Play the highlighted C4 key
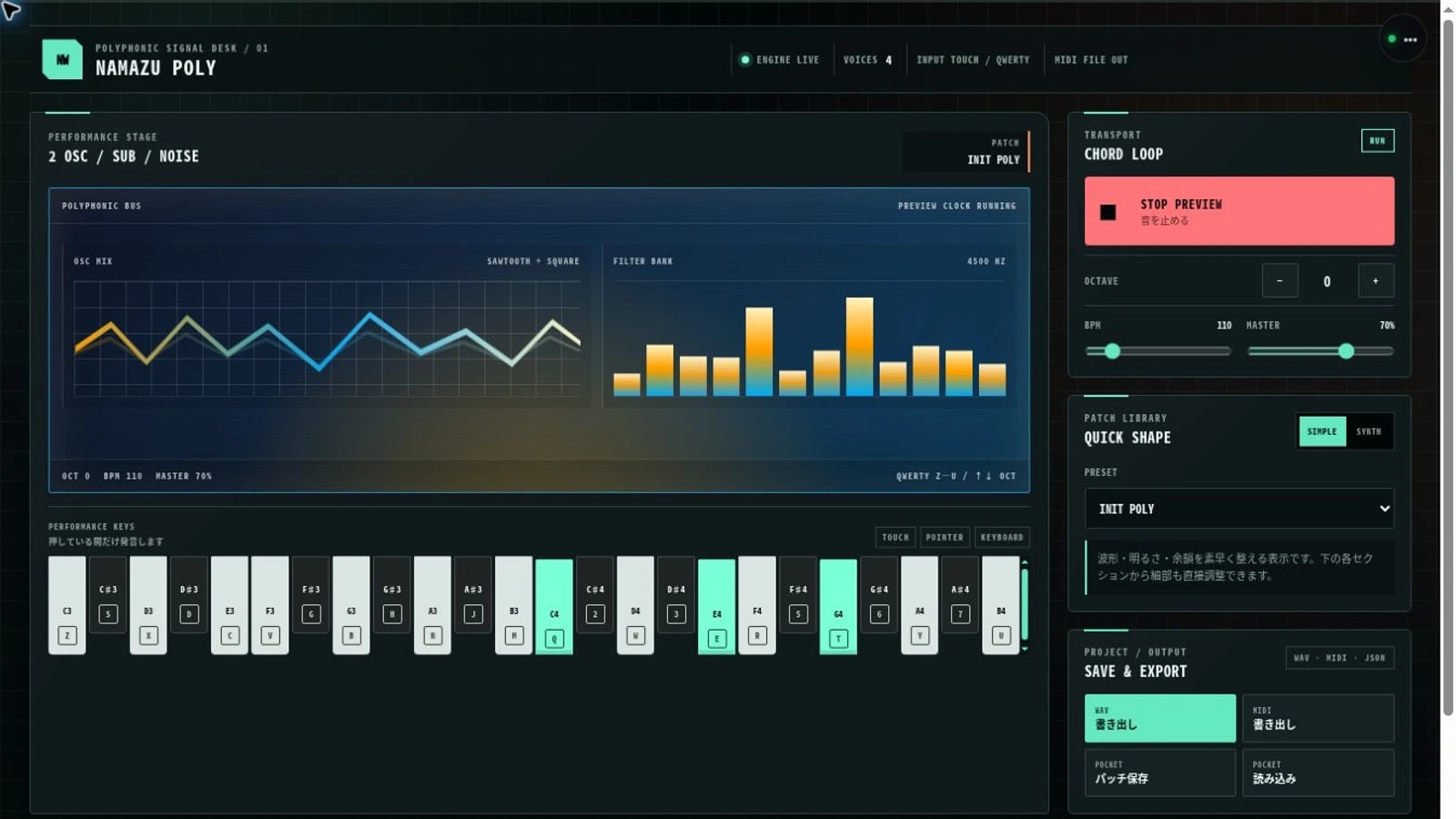 pyautogui.click(x=554, y=607)
